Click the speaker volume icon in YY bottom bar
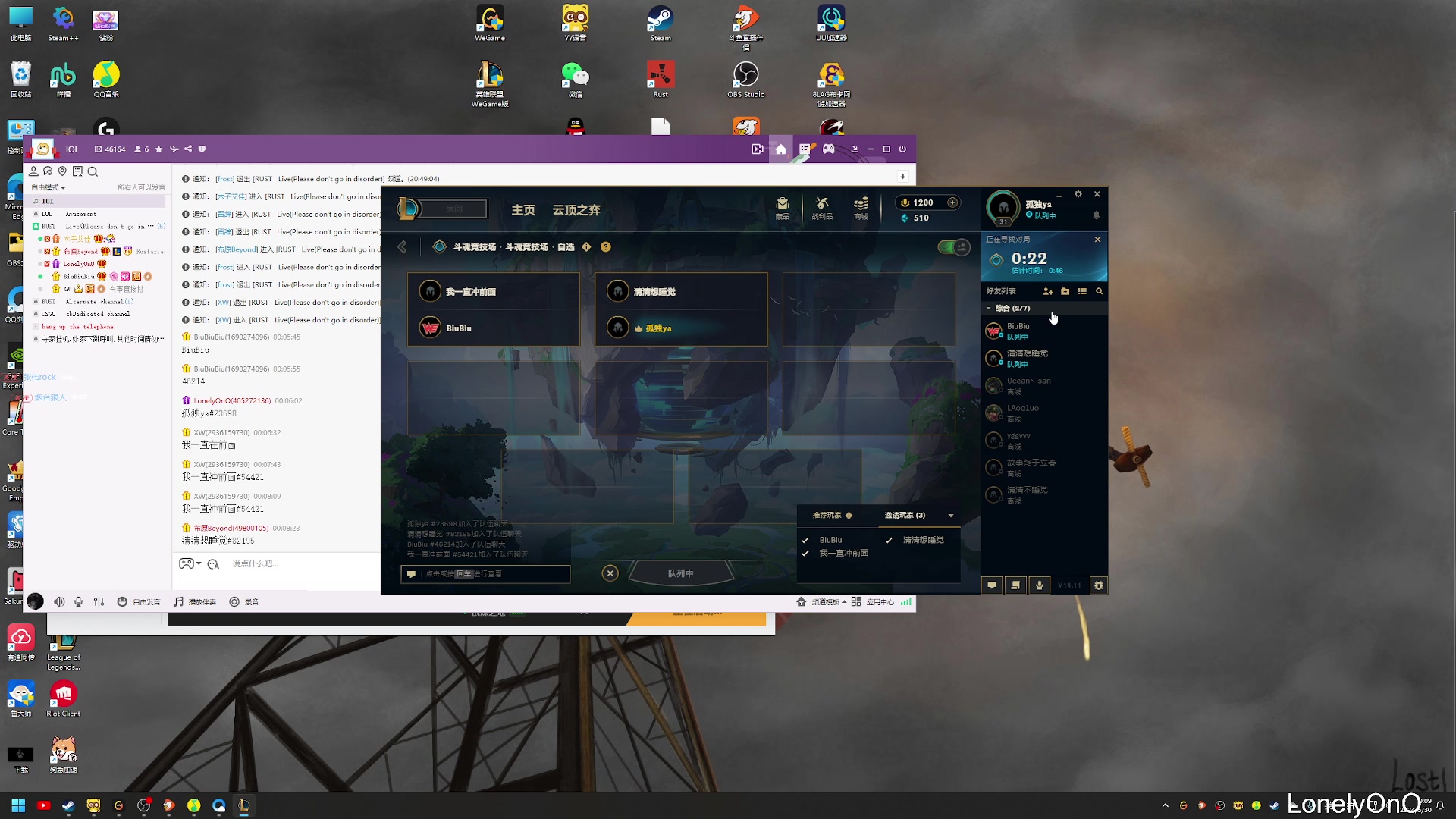 click(59, 601)
